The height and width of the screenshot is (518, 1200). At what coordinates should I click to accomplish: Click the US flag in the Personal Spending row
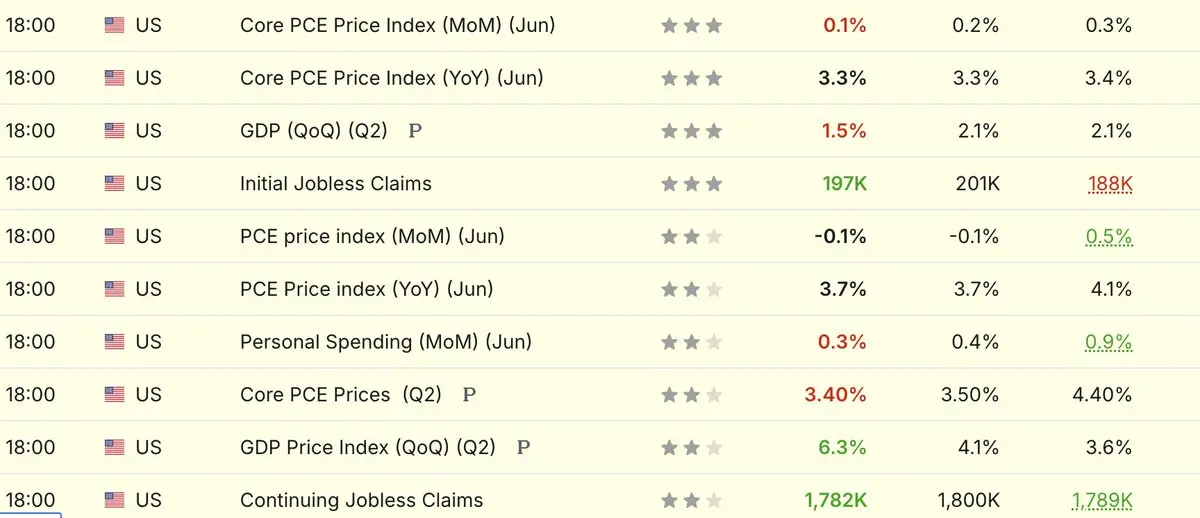tap(114, 342)
